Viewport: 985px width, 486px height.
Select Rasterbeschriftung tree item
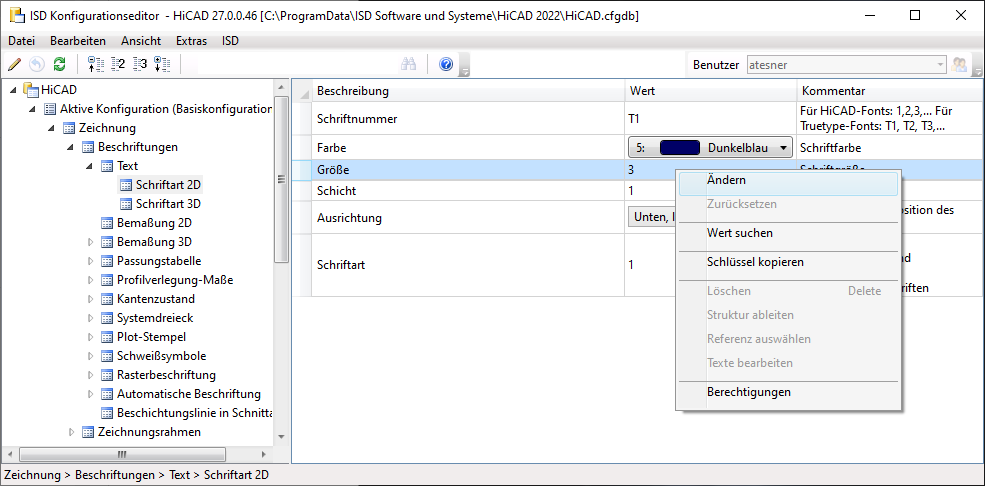166,375
